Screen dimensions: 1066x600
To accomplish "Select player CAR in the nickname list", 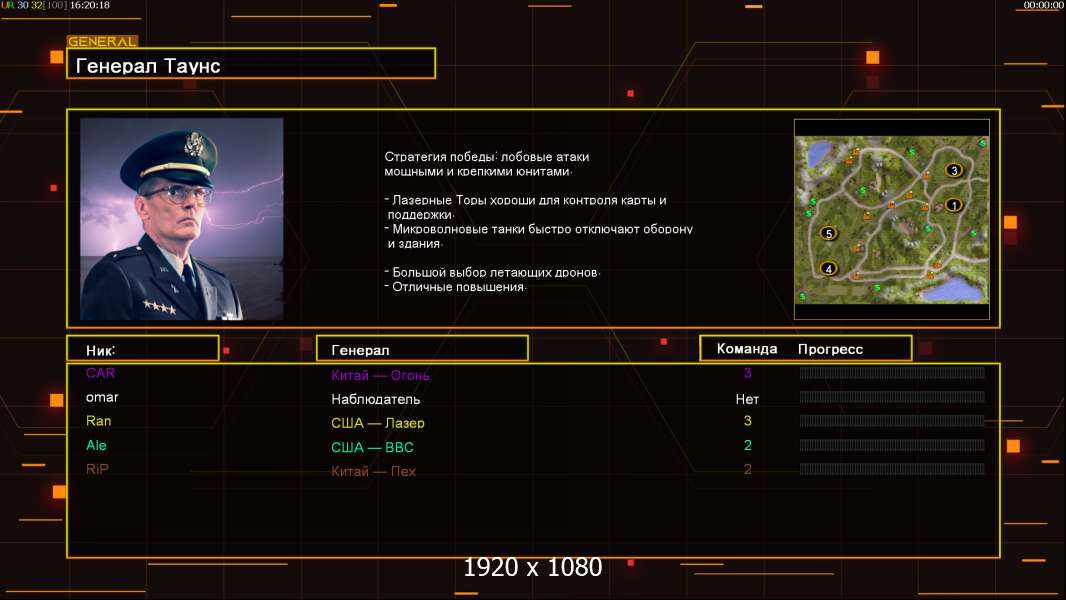I will click(100, 373).
